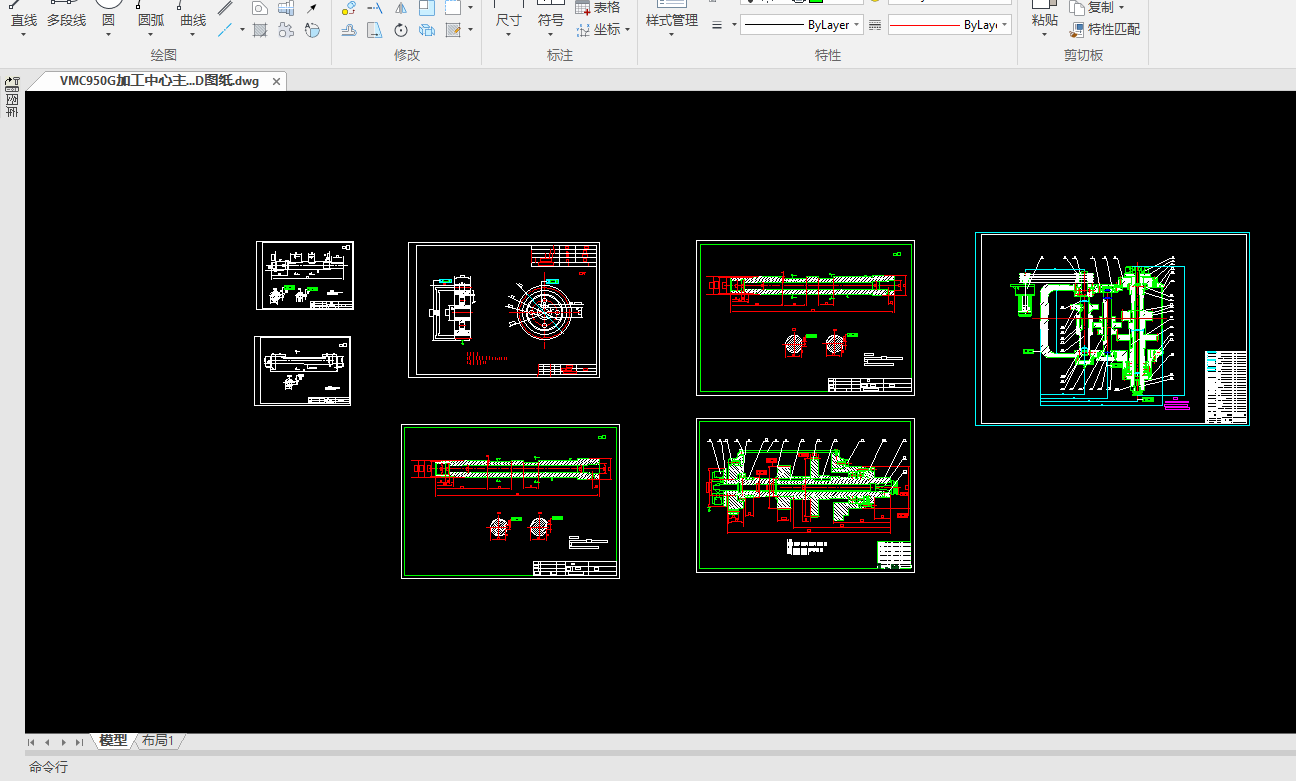Image resolution: width=1296 pixels, height=781 pixels.
Task: Expand the 曲线 dropdown arrow
Action: [193, 35]
